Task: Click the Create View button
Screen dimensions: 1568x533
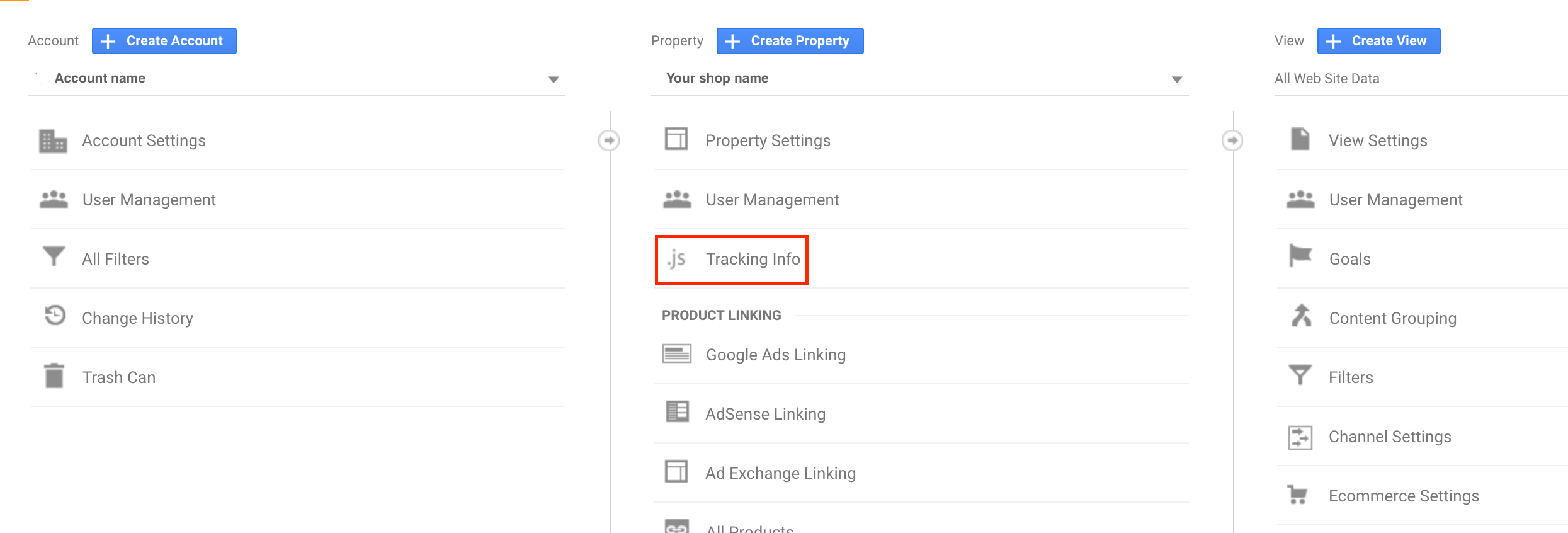Action: [1378, 41]
